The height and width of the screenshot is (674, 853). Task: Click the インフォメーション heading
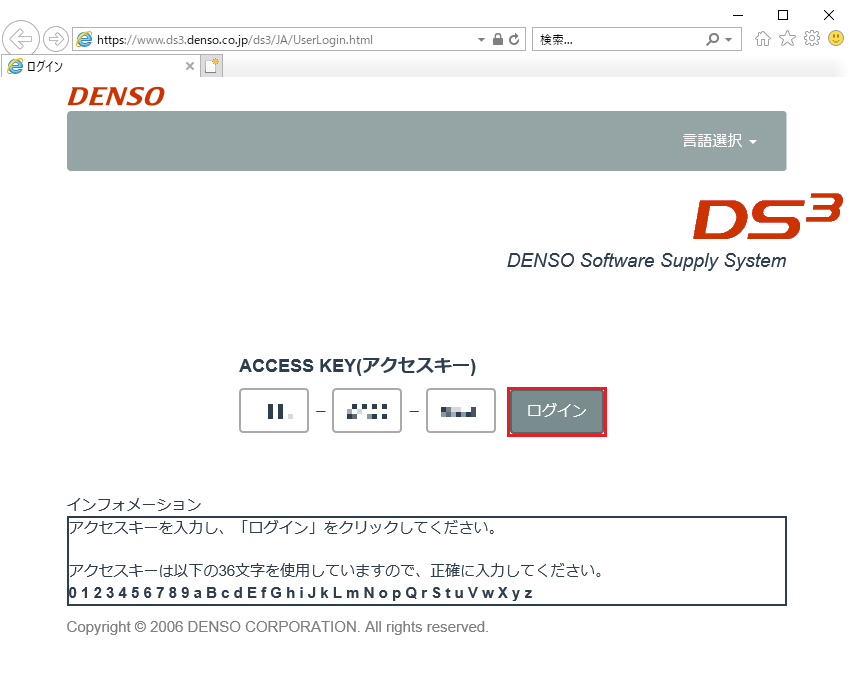pos(134,505)
